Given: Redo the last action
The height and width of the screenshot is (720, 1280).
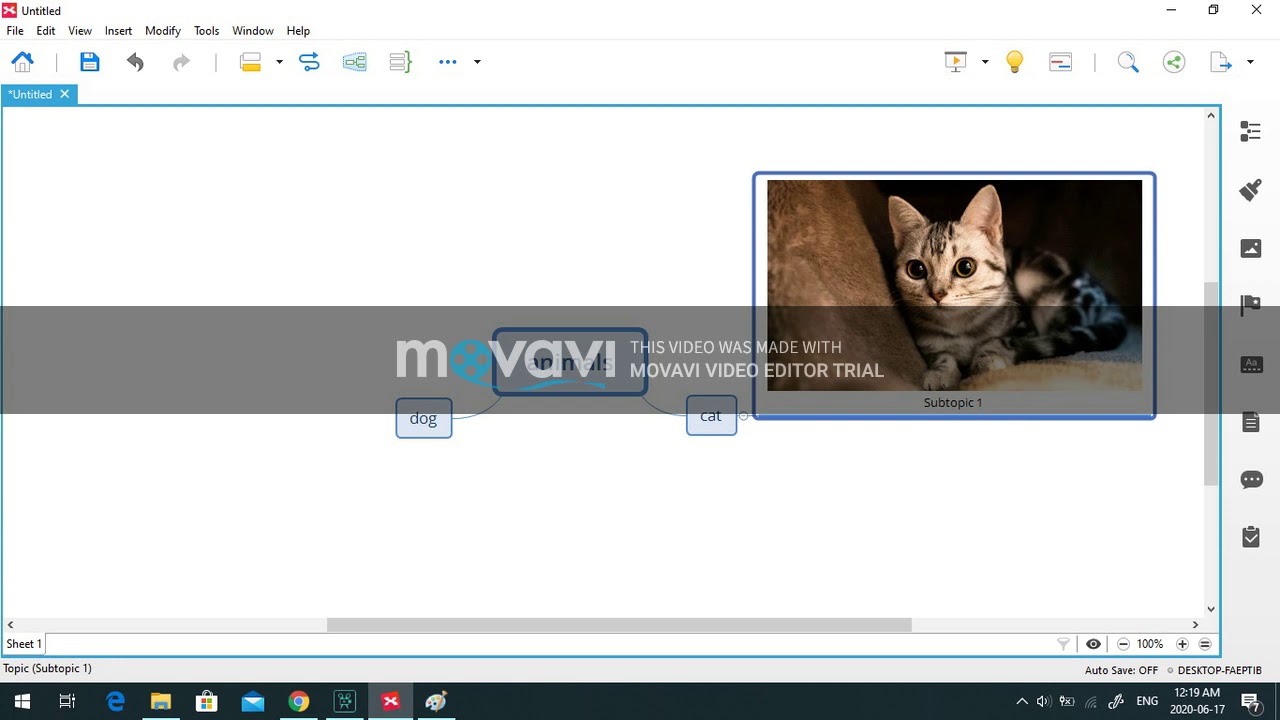Looking at the screenshot, I should pos(181,62).
